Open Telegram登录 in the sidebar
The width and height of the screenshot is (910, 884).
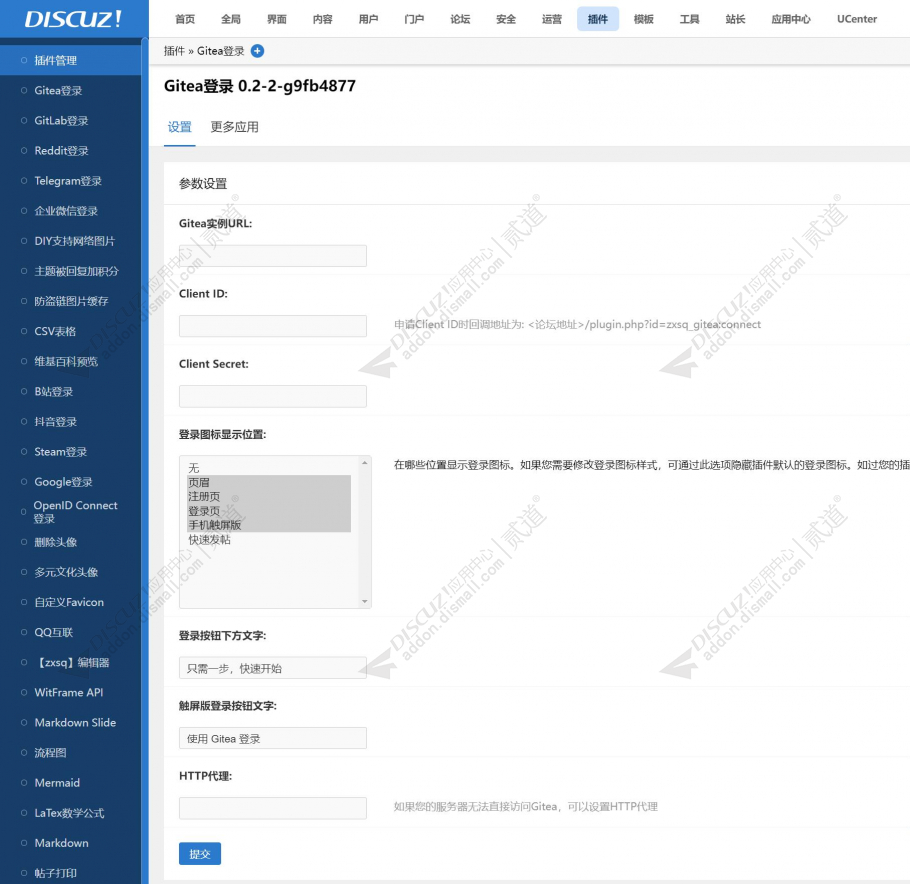coord(70,181)
